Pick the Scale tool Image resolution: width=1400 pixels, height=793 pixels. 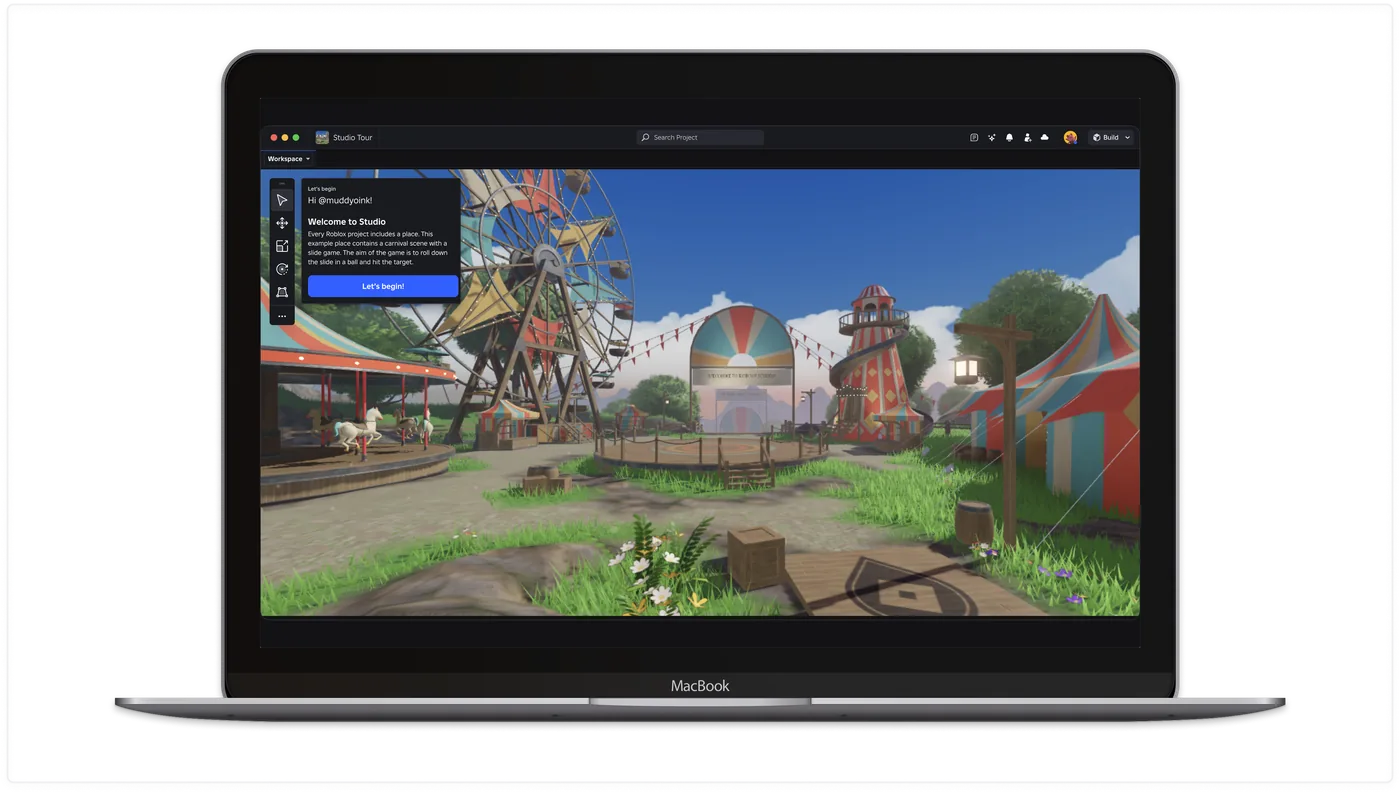282,246
